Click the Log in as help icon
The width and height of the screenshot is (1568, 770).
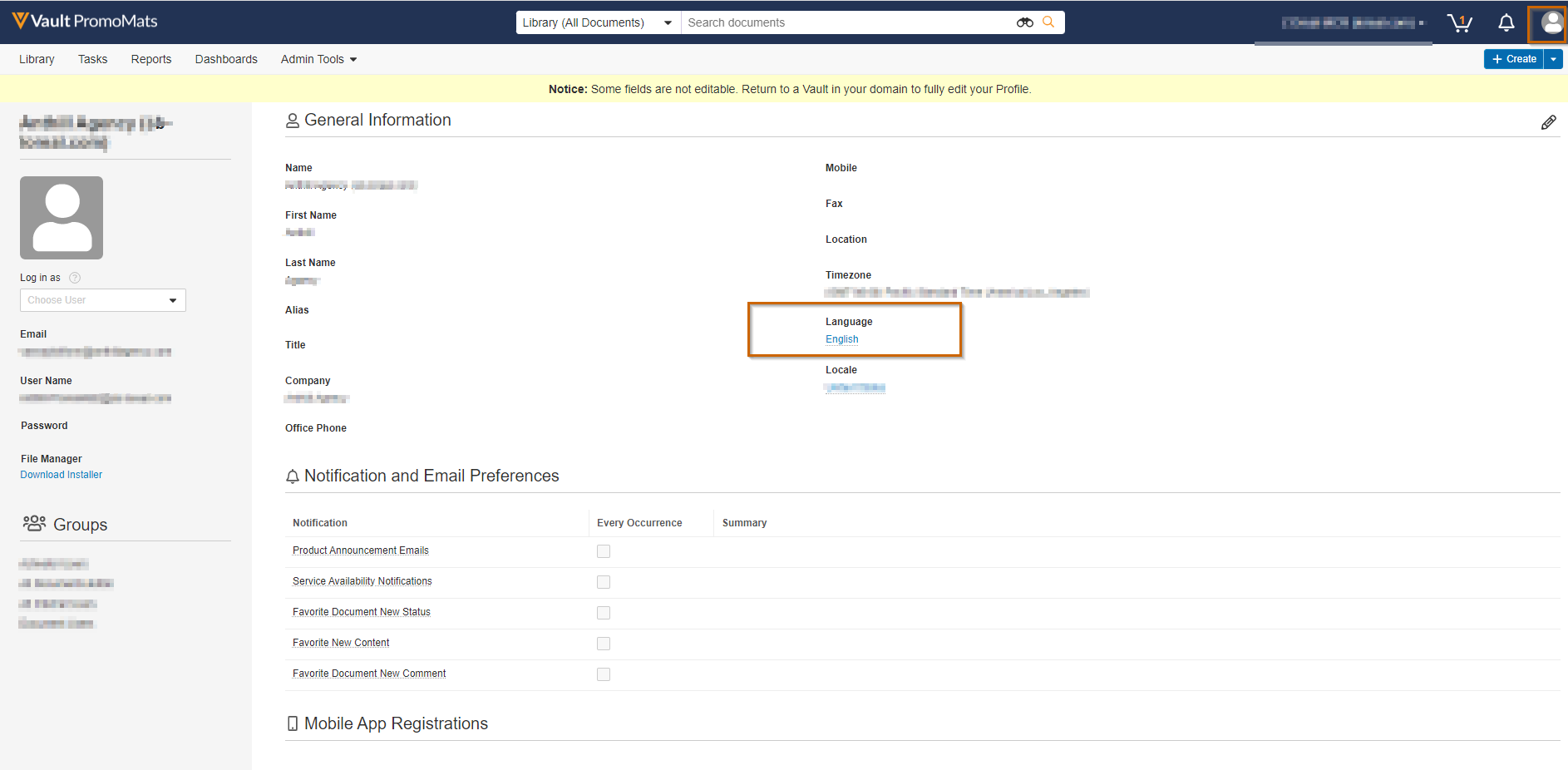tap(75, 278)
